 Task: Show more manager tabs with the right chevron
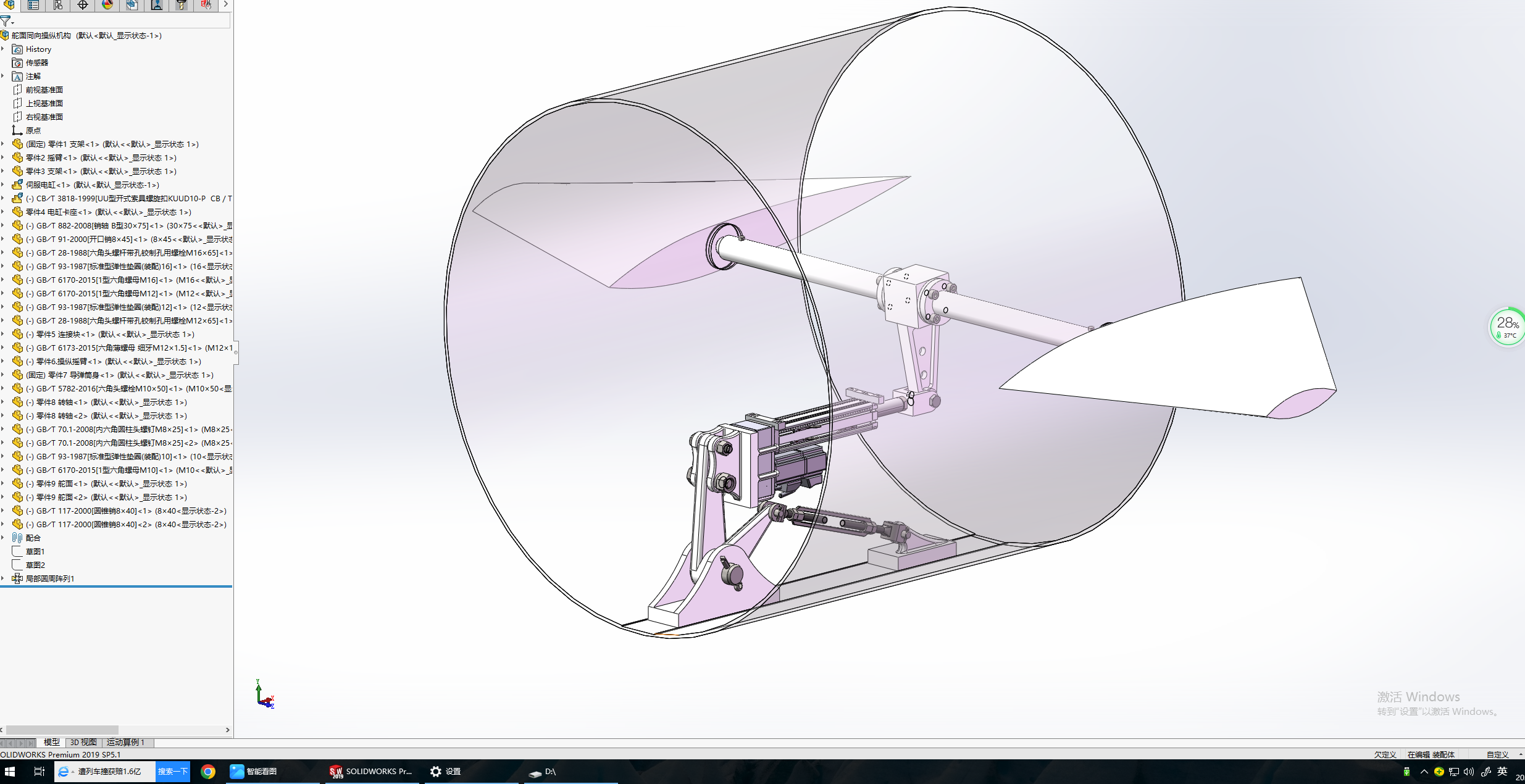pos(226,4)
